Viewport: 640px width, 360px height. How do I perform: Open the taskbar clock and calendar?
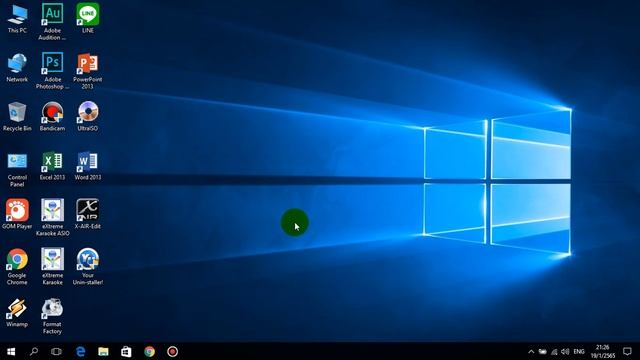602,351
